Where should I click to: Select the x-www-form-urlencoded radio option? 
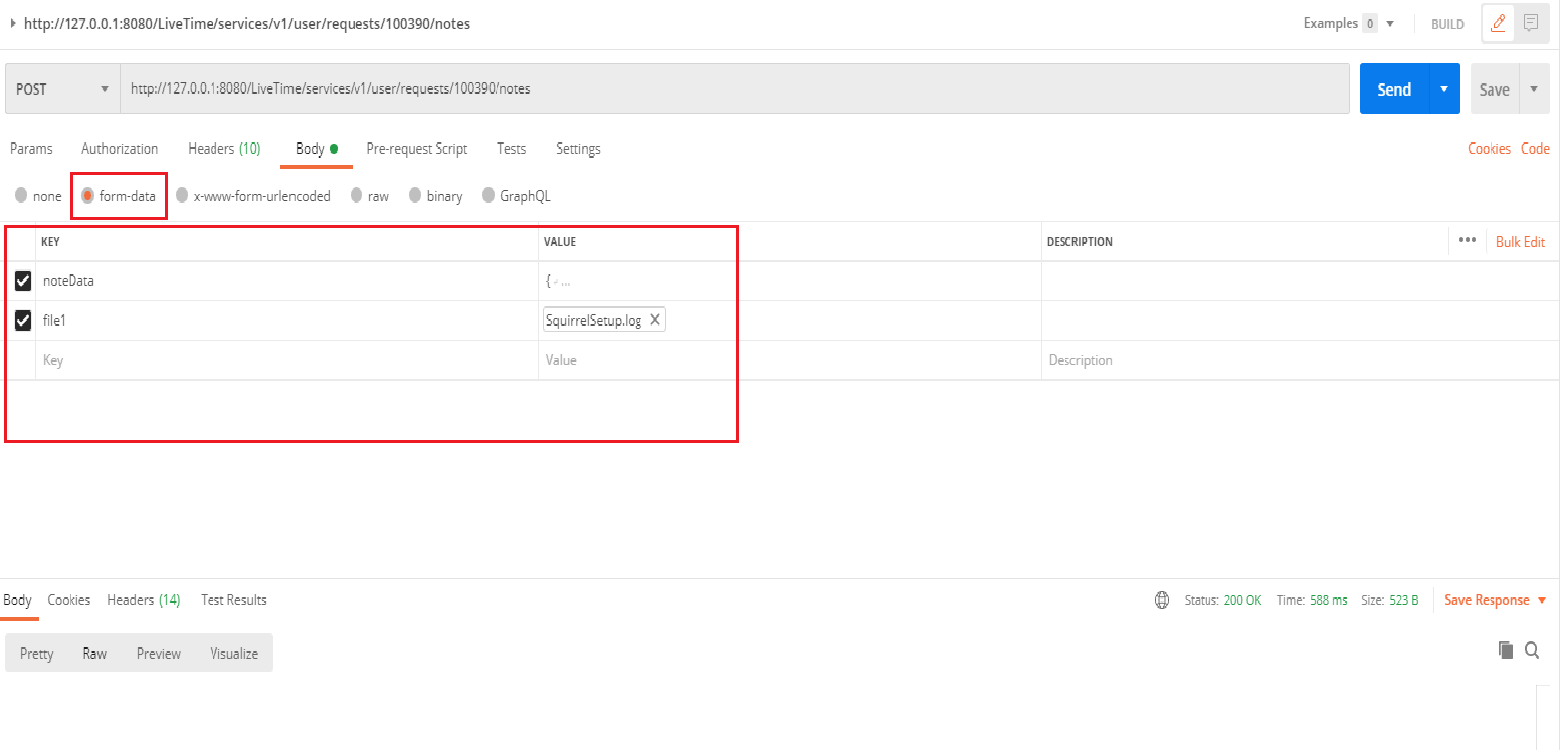pos(182,196)
